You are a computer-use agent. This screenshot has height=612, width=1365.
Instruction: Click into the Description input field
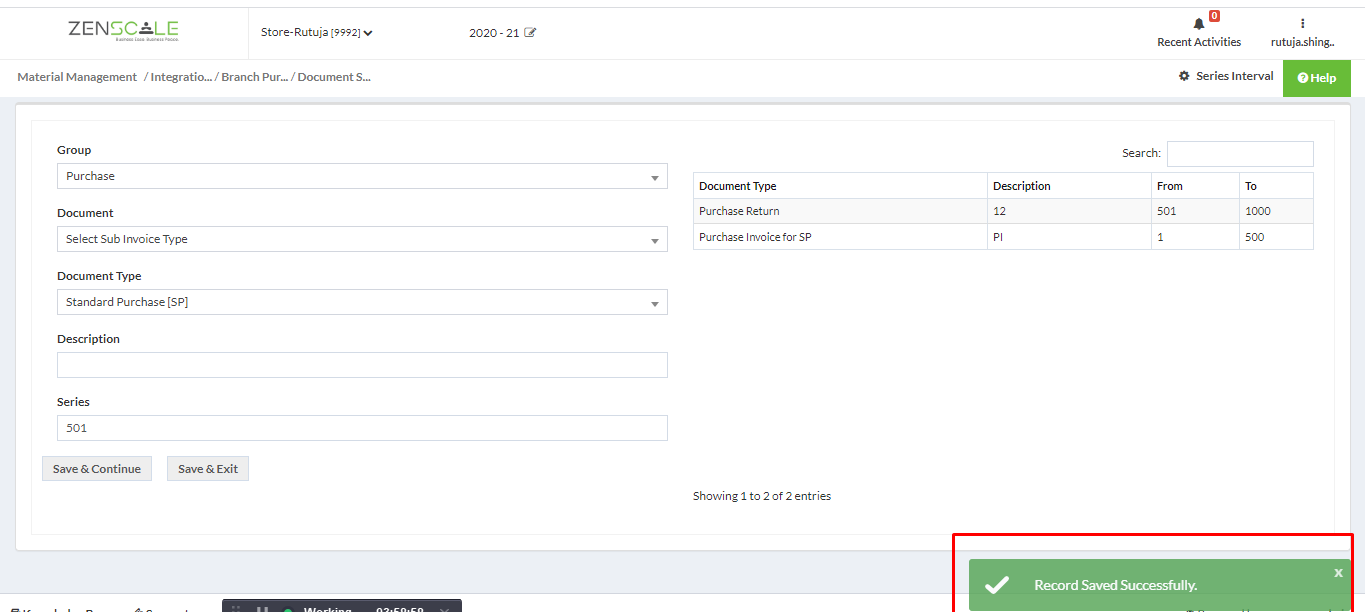(362, 365)
